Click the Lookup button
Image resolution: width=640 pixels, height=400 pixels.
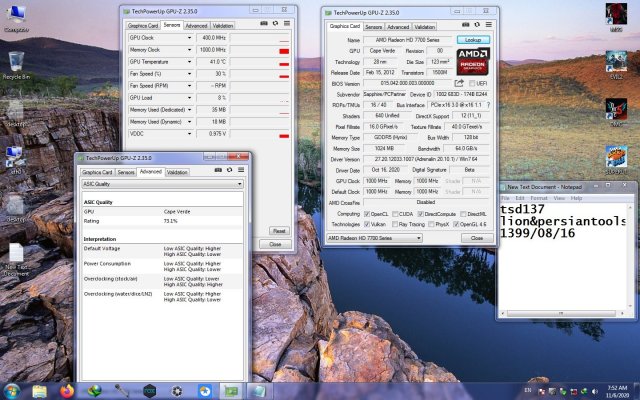(x=474, y=39)
